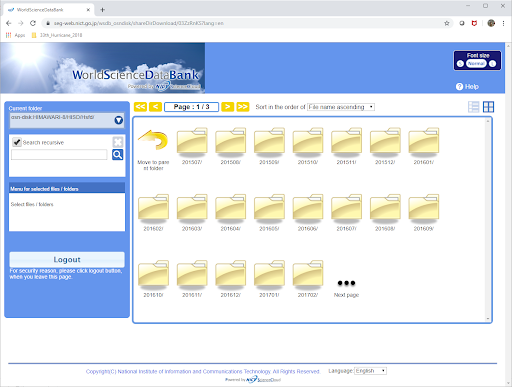512x387 pixels.
Task: Click the browser forward arrow
Action: pos(21,23)
